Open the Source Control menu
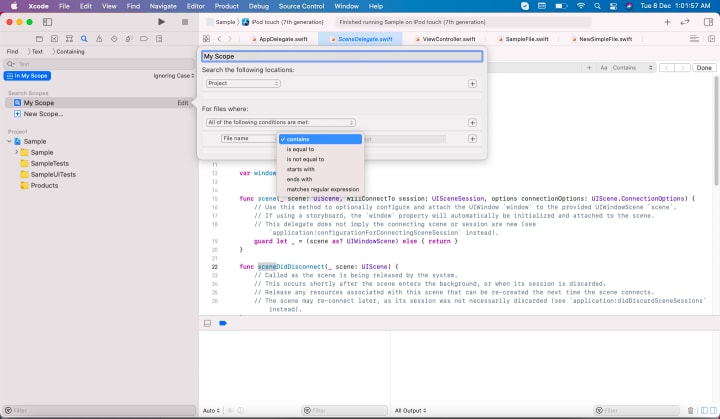720x419 pixels. pos(301,6)
